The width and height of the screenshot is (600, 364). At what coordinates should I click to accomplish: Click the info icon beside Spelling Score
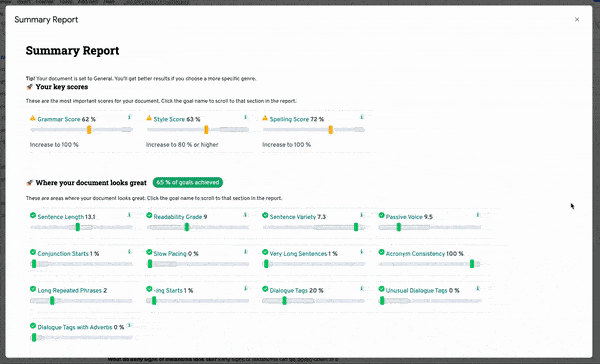tap(362, 117)
